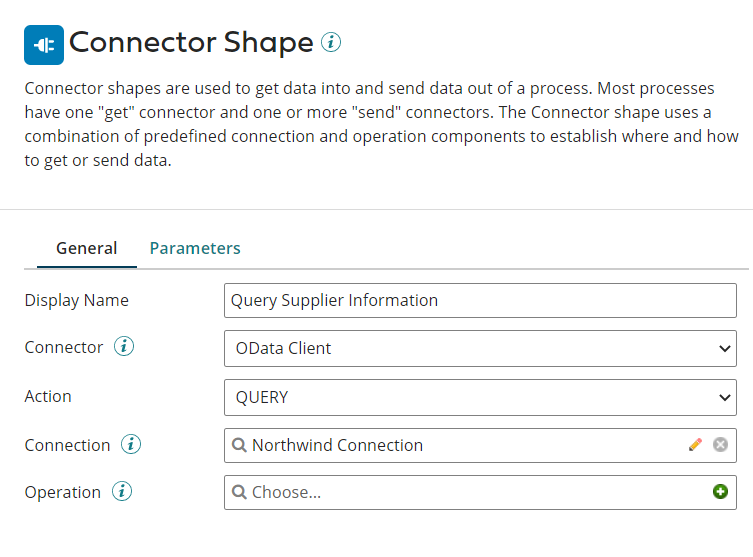This screenshot has height=557, width=753.
Task: Click the Connector Shape heading
Action: pos(191,43)
